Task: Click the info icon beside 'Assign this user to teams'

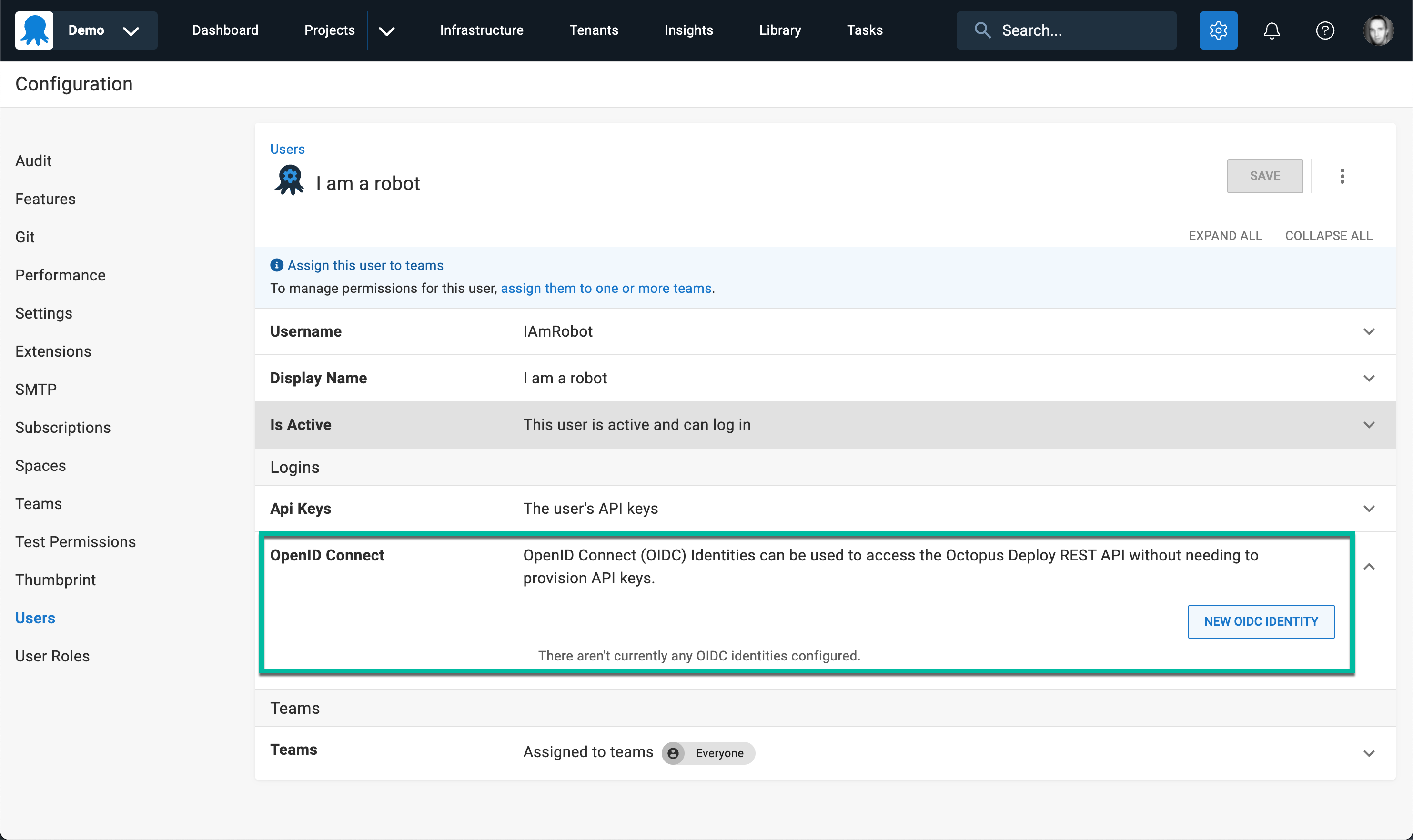Action: coord(276,264)
